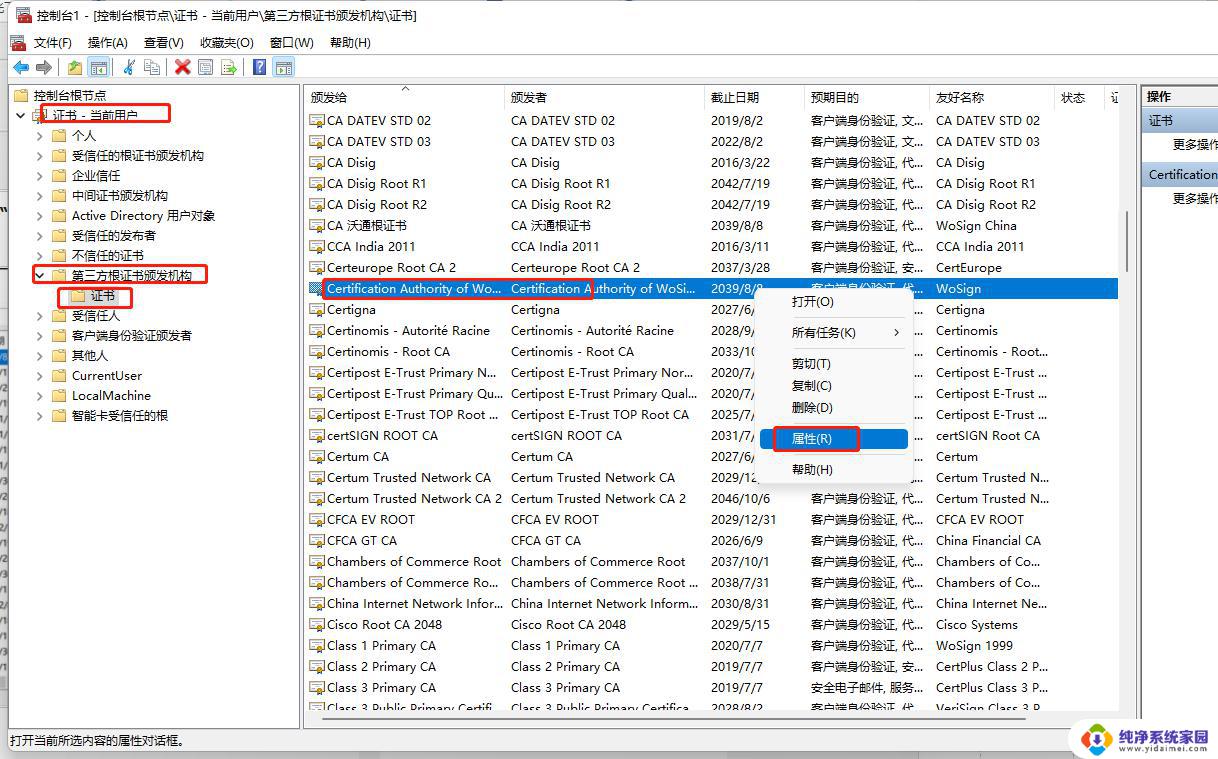Go back with the blue left arrow

20,67
